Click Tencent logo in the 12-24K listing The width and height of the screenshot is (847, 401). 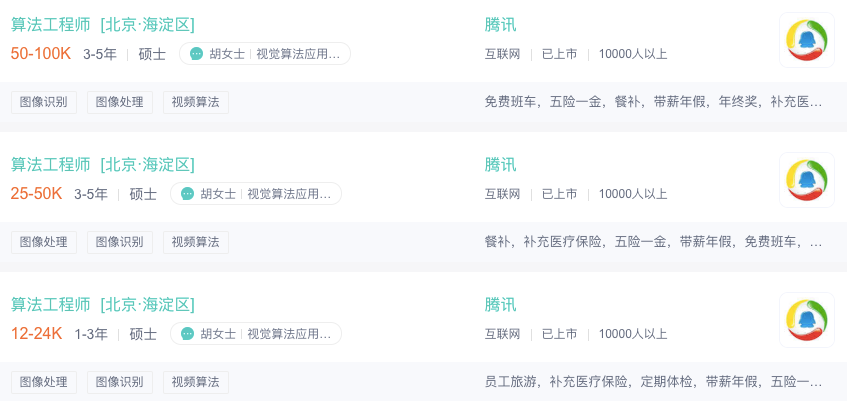(x=806, y=320)
